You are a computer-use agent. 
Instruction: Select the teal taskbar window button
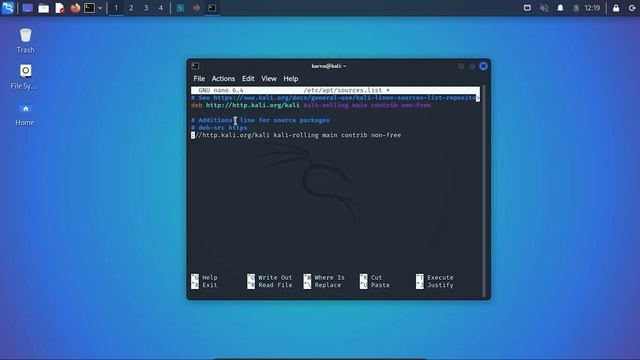180,8
